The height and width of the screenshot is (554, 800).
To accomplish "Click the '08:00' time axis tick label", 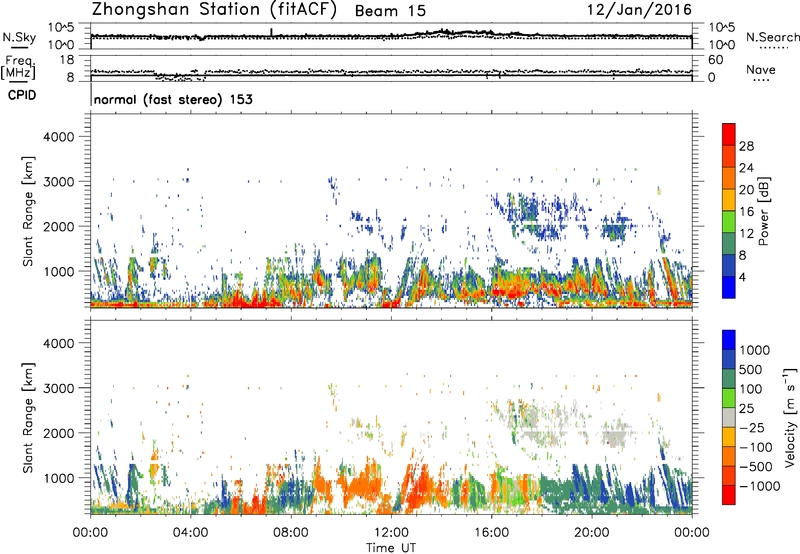I will point(291,533).
